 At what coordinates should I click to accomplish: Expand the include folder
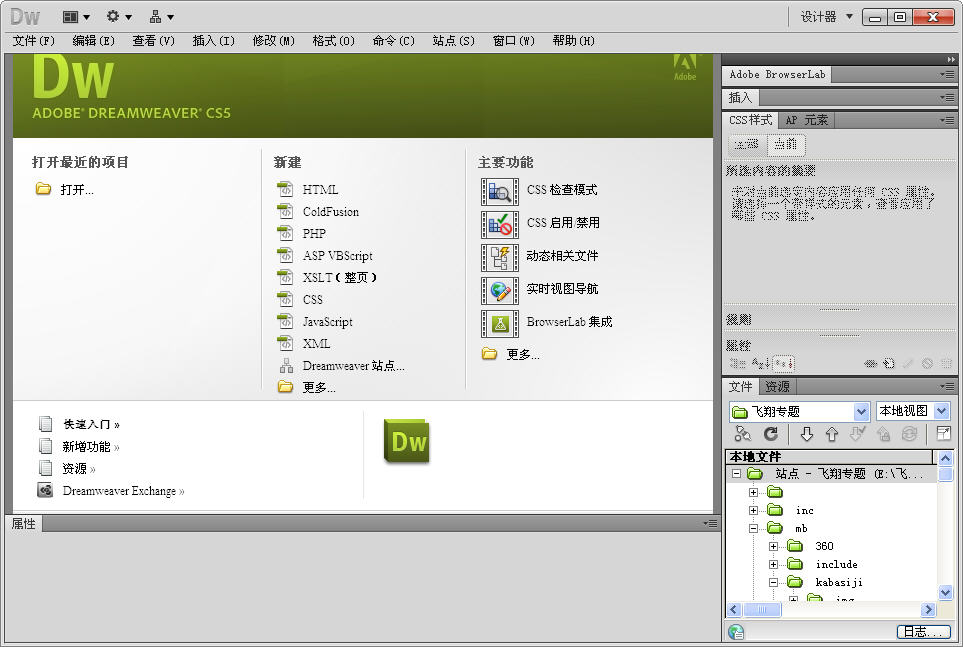(x=773, y=564)
